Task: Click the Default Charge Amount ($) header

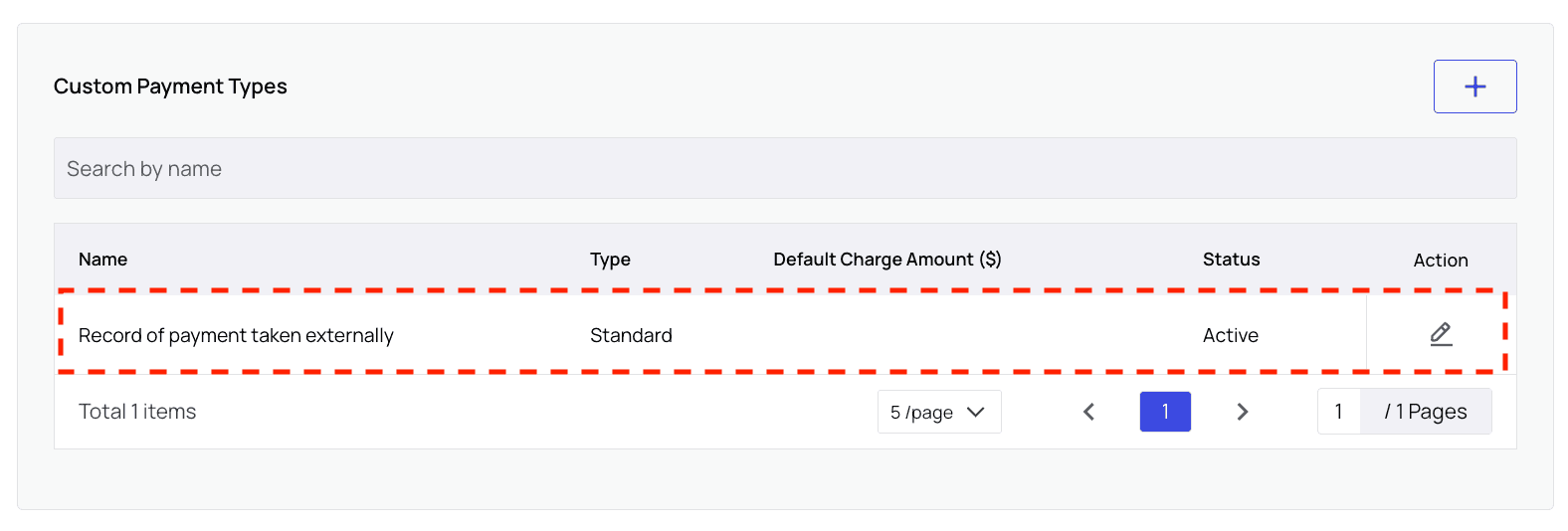Action: tap(886, 260)
